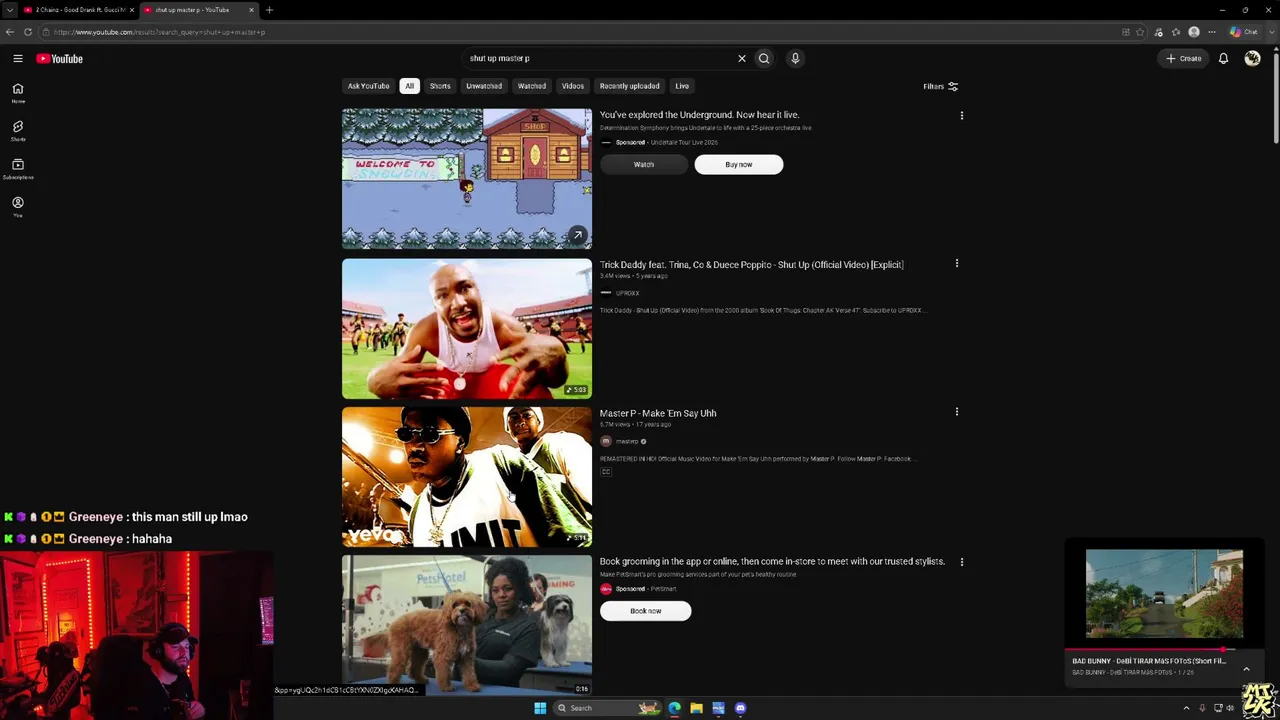
Task: Click Book now on the PetSmart ad
Action: [x=646, y=611]
